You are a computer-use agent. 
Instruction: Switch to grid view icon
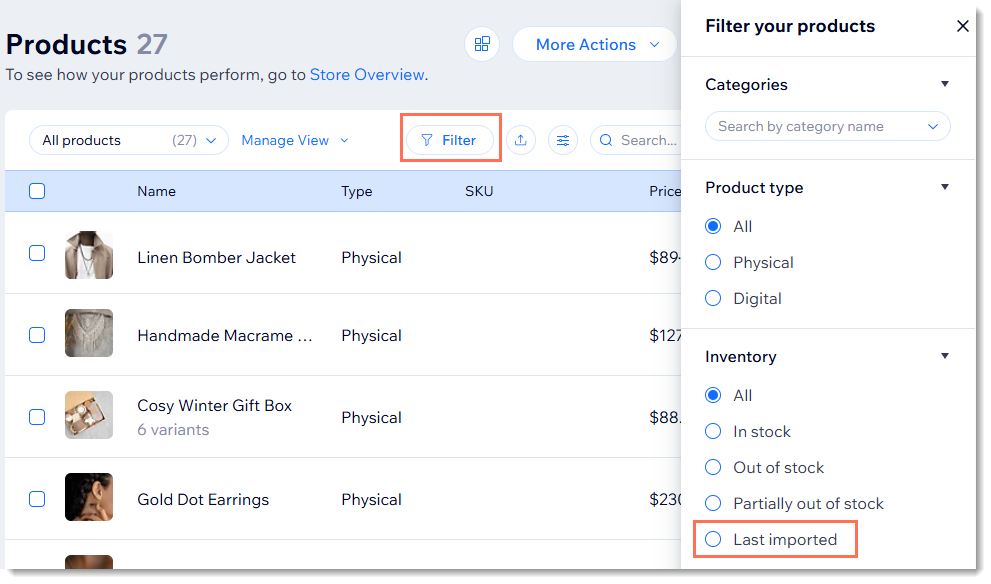click(482, 44)
